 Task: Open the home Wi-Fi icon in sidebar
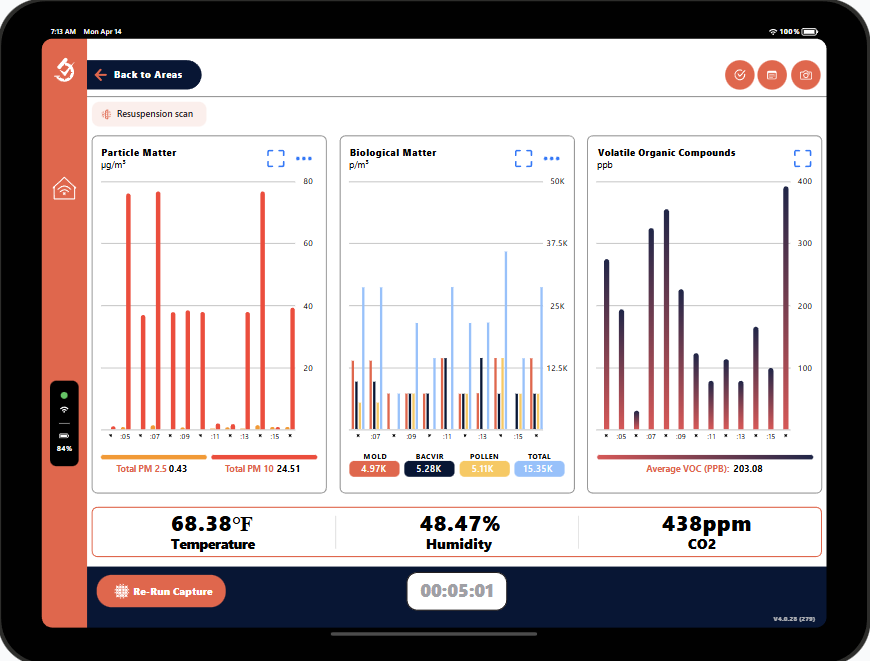click(x=64, y=188)
